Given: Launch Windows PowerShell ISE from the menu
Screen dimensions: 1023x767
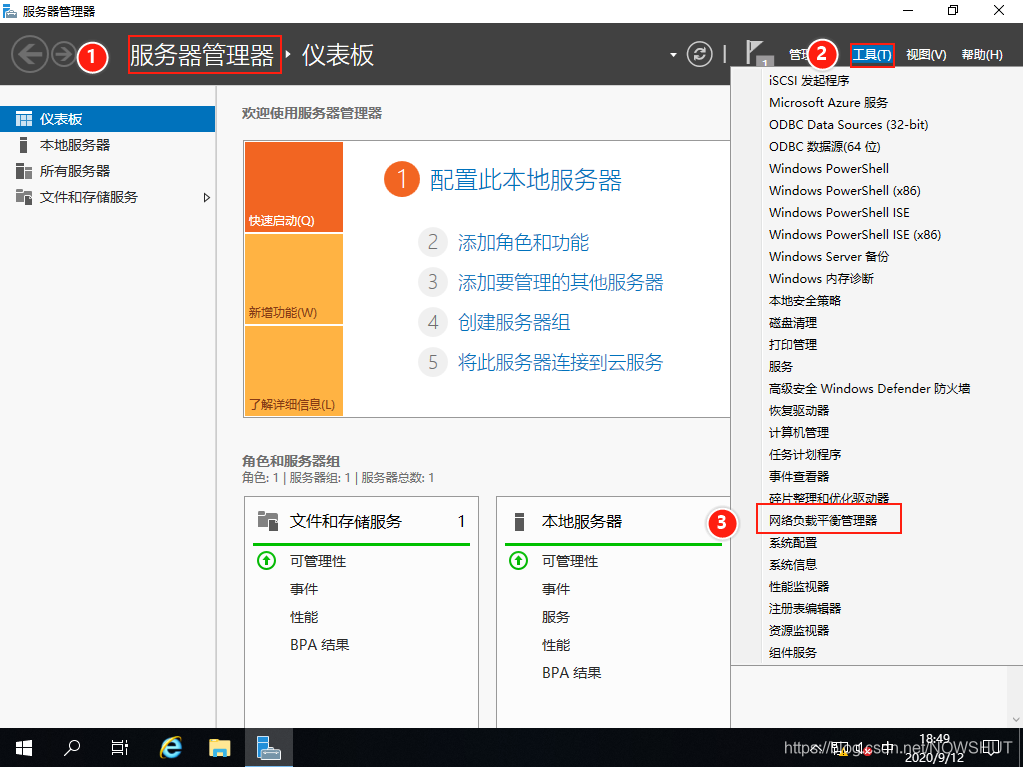Looking at the screenshot, I should 838,212.
